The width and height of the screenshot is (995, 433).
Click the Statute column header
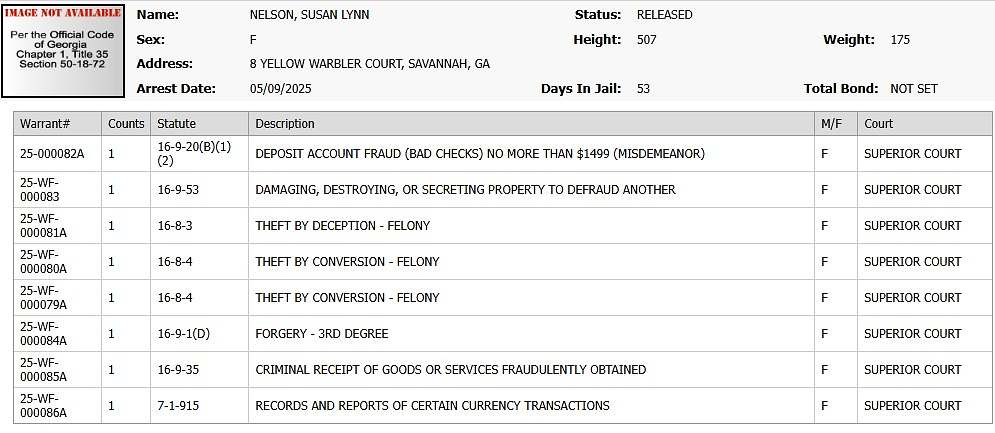pyautogui.click(x=176, y=124)
